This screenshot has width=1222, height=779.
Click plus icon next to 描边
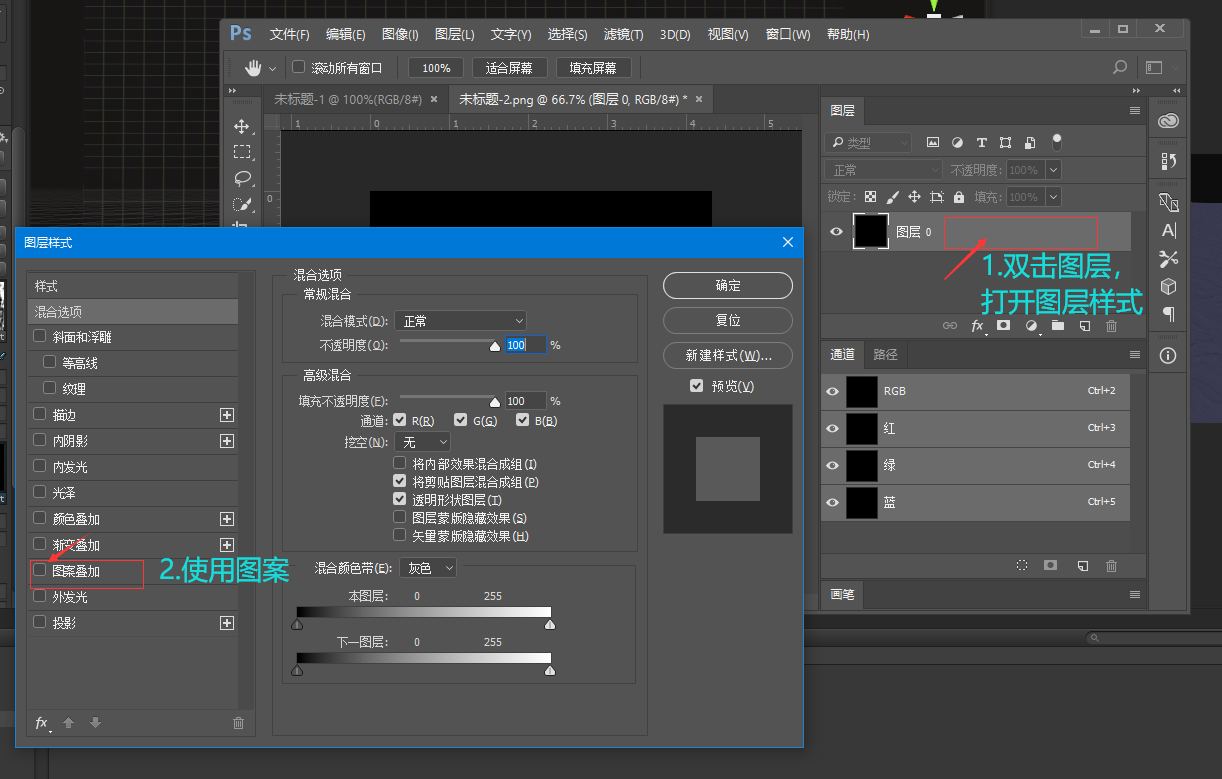pyautogui.click(x=227, y=415)
